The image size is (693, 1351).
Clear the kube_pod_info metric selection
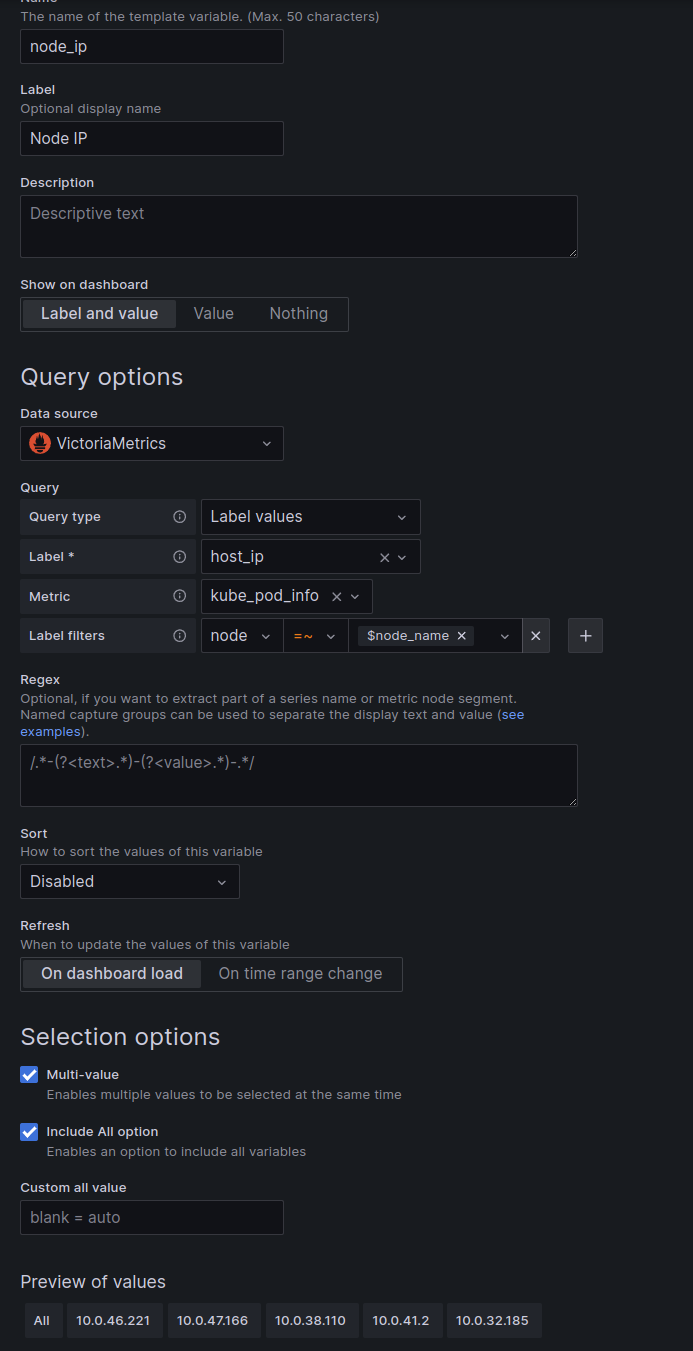point(337,596)
